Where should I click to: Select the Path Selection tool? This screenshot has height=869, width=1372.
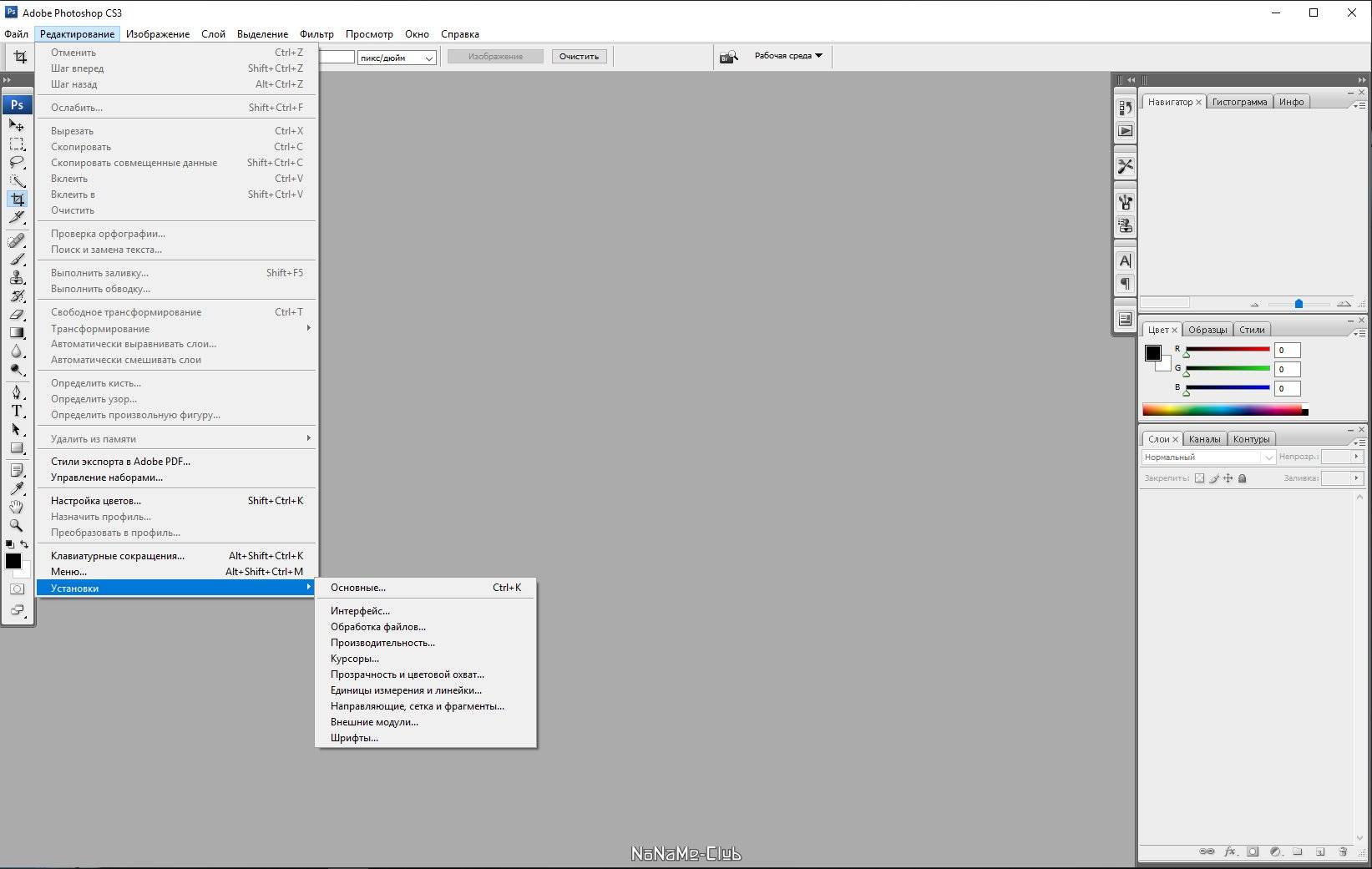point(17,429)
